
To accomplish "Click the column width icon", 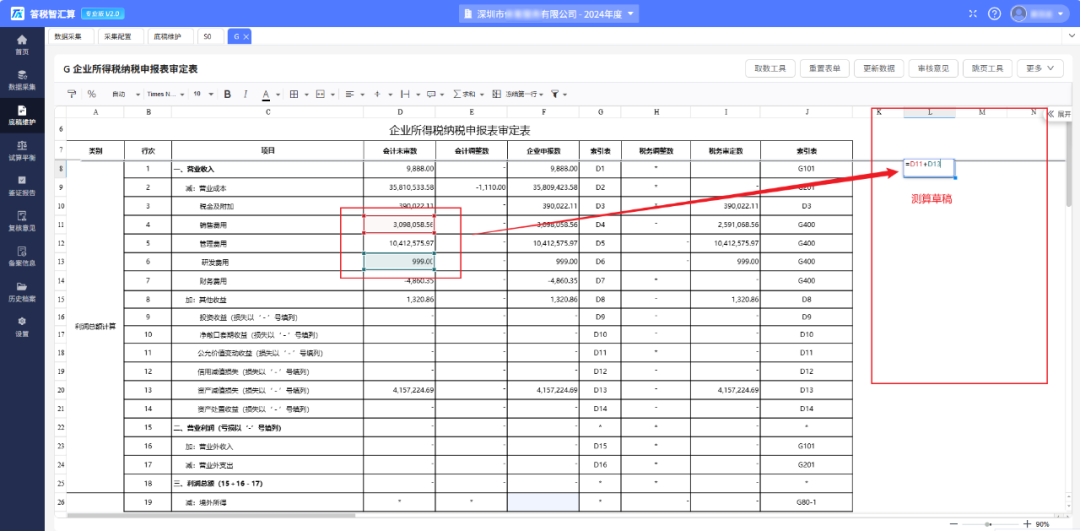I will [405, 94].
